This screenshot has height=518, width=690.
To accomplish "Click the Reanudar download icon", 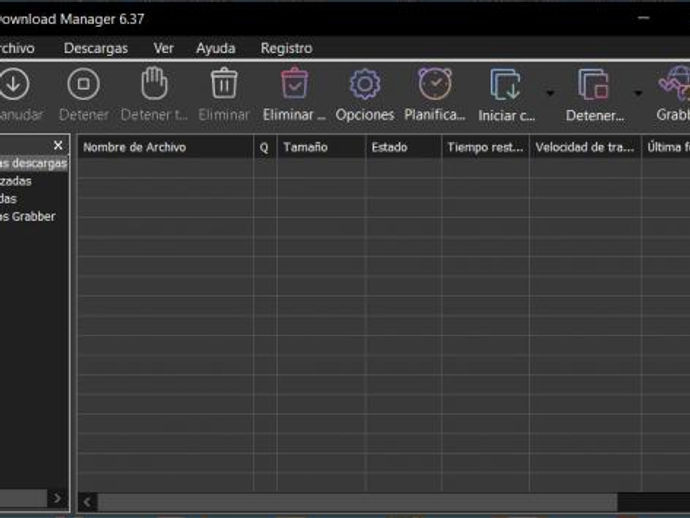I will pos(14,84).
